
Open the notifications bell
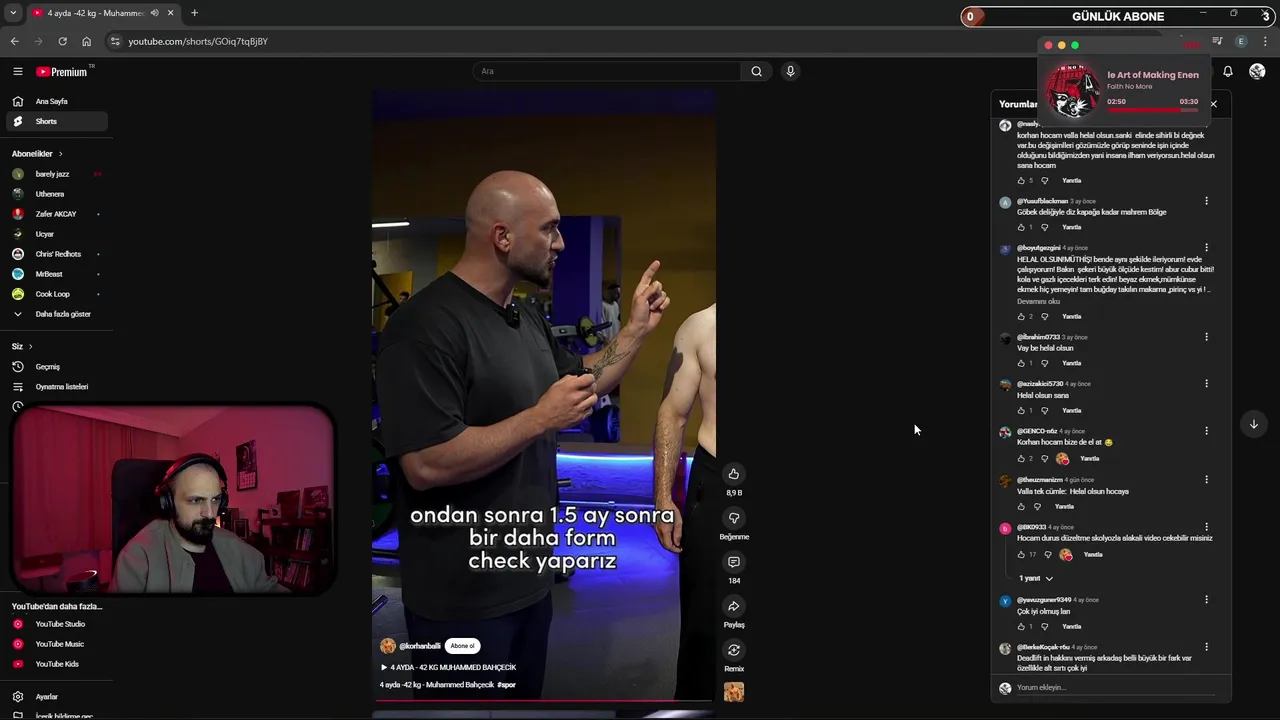(x=1228, y=71)
